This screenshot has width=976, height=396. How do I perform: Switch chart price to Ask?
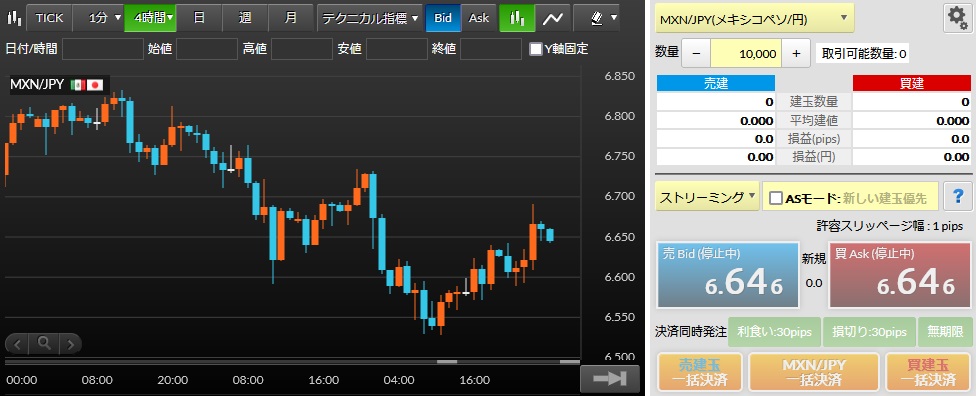[479, 18]
